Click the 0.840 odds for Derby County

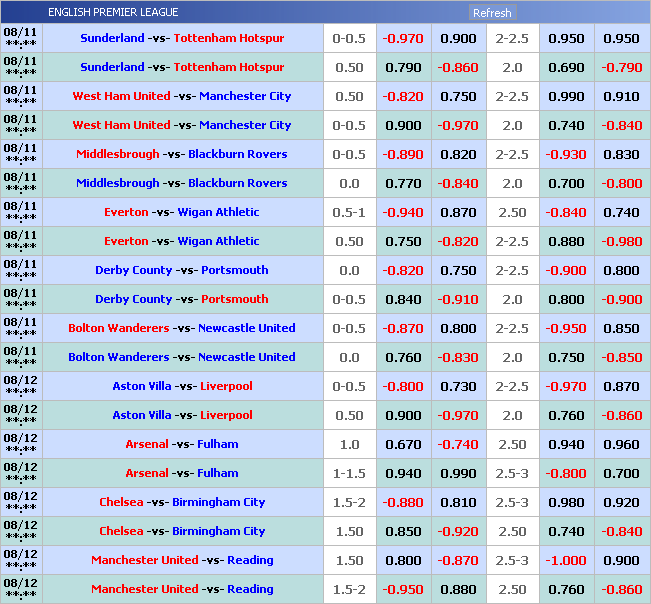point(403,299)
